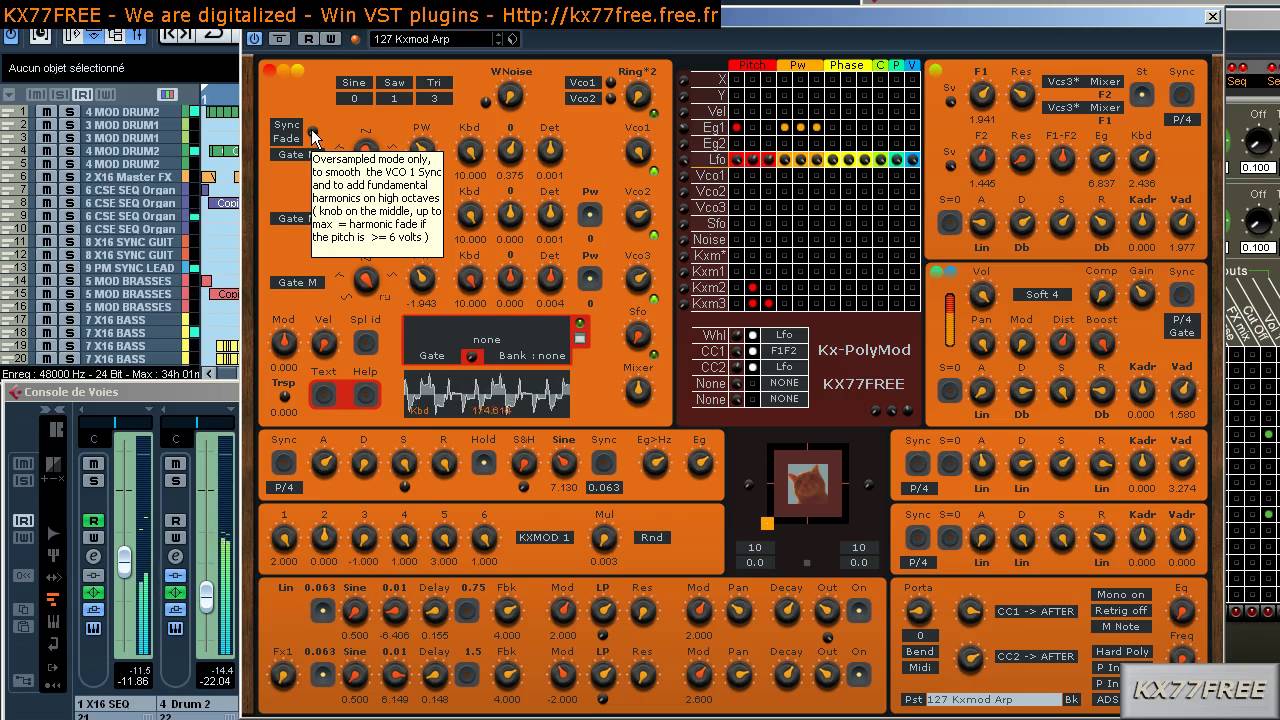Image resolution: width=1280 pixels, height=720 pixels.
Task: Open the Whl destination Lfo selector
Action: pos(784,335)
